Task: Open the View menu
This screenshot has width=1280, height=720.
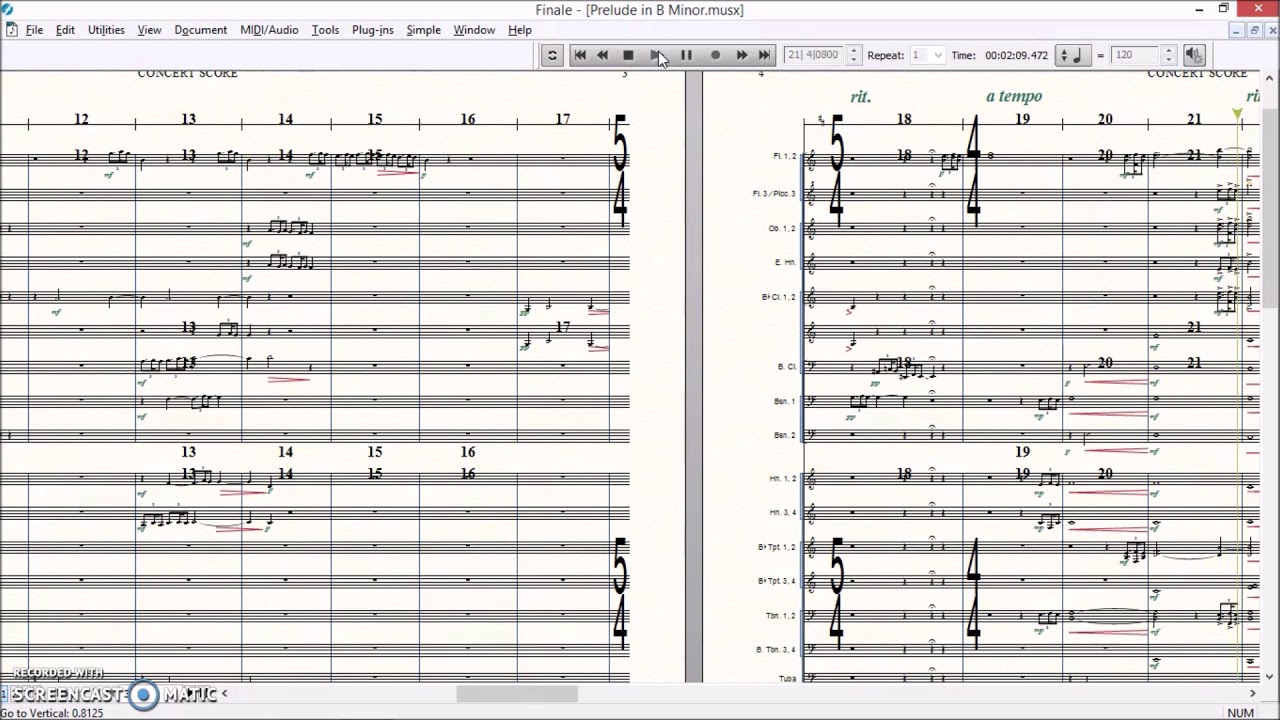Action: click(x=149, y=30)
